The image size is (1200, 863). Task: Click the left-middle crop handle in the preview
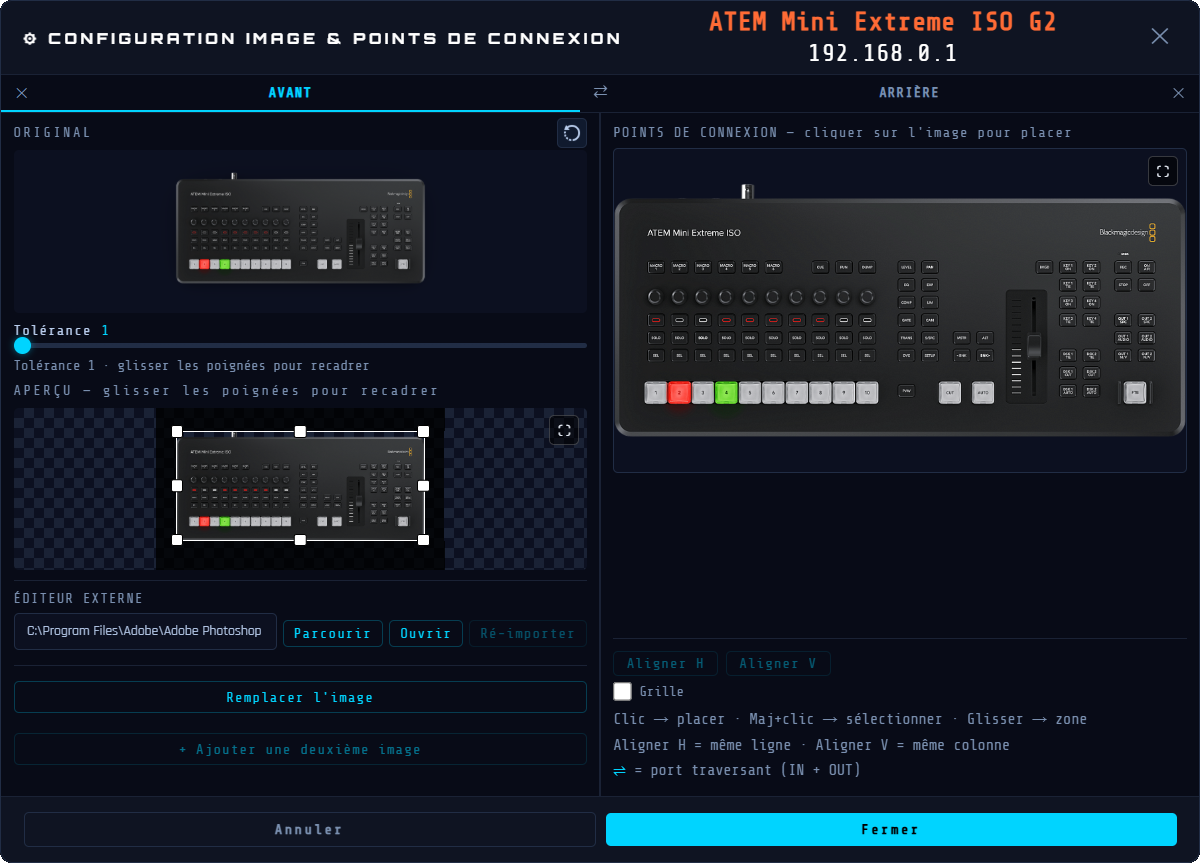point(177,486)
